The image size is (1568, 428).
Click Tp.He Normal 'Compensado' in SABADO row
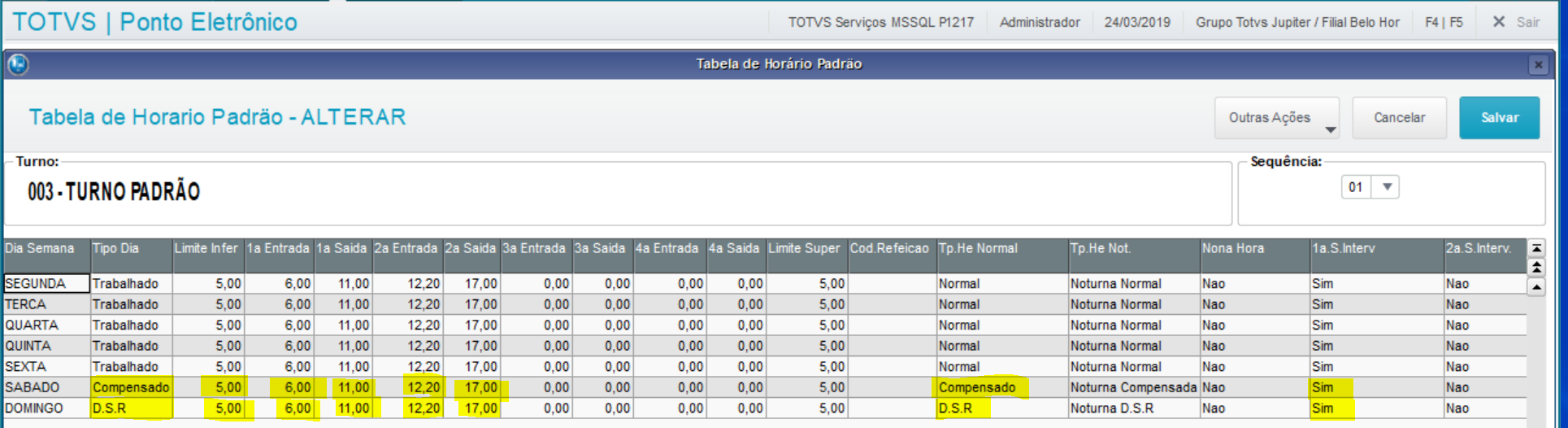point(1002,387)
